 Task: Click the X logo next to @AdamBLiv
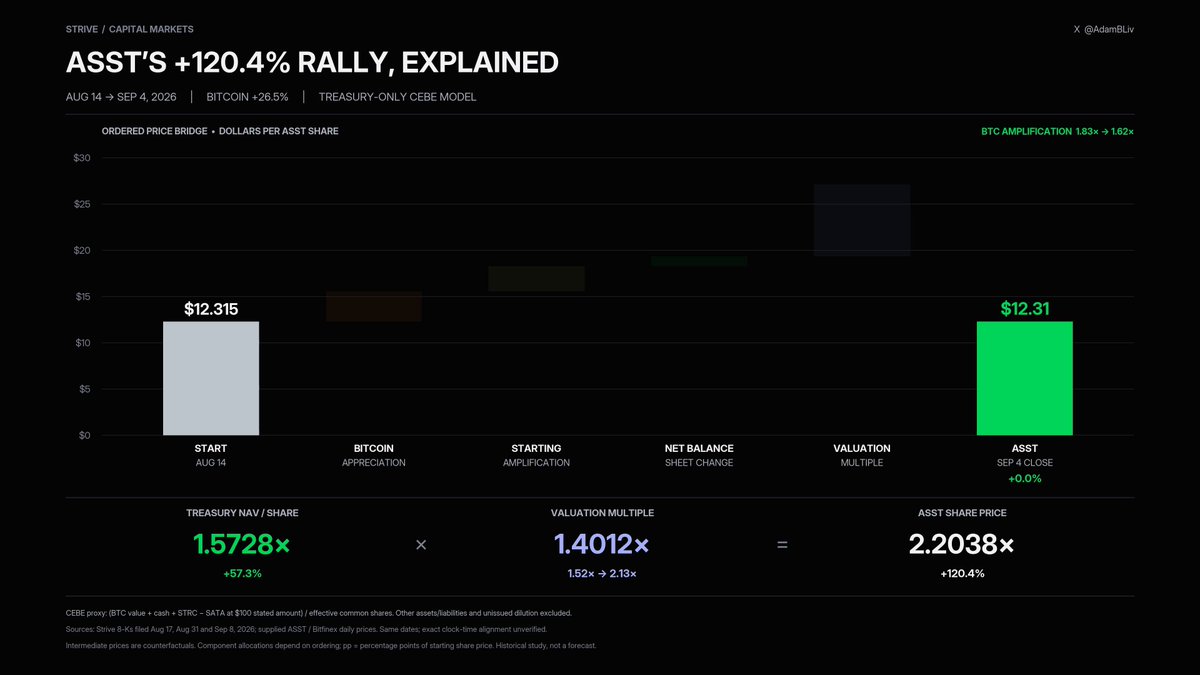(1076, 30)
